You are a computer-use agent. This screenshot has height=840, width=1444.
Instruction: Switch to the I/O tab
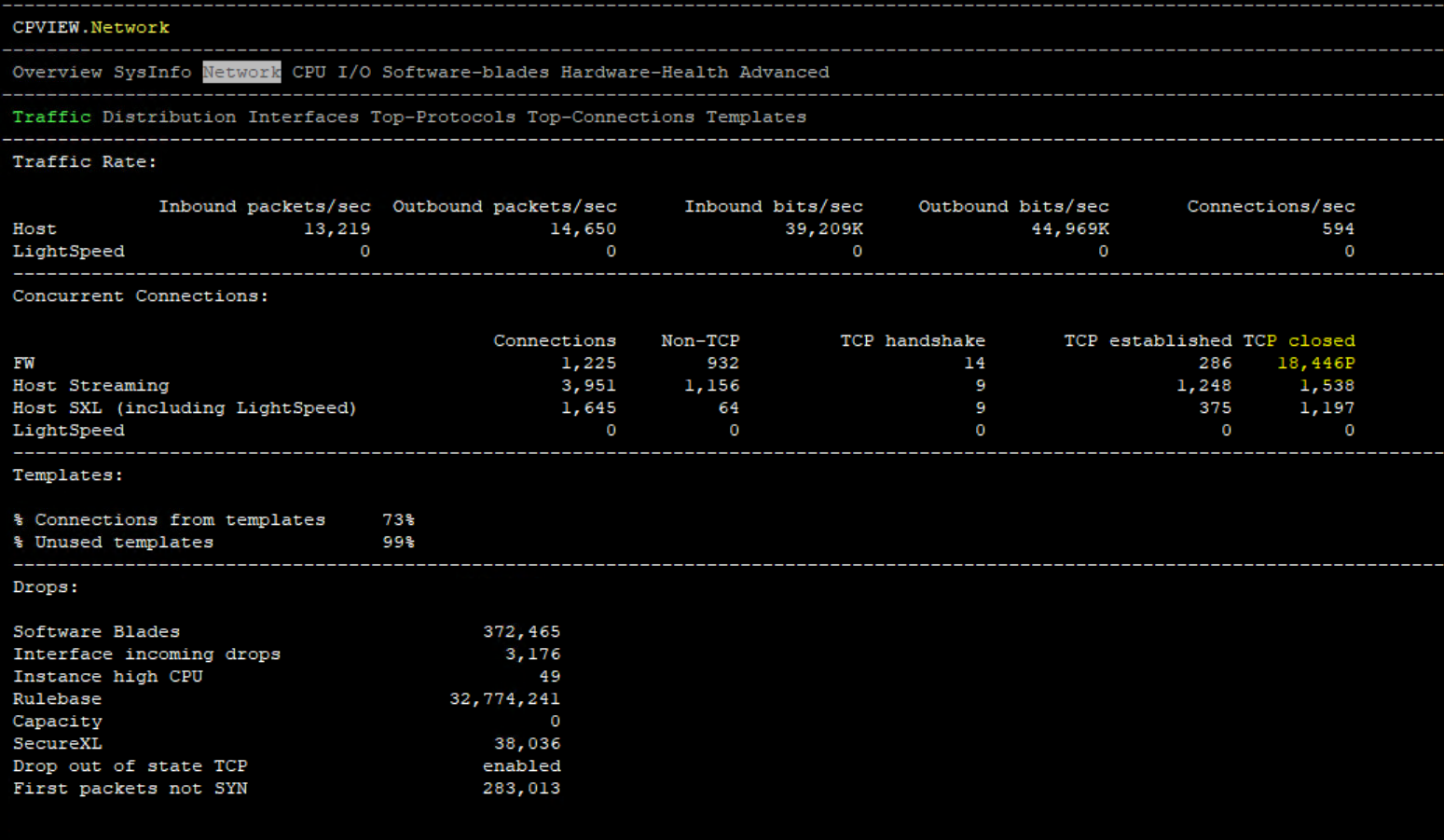click(x=352, y=72)
